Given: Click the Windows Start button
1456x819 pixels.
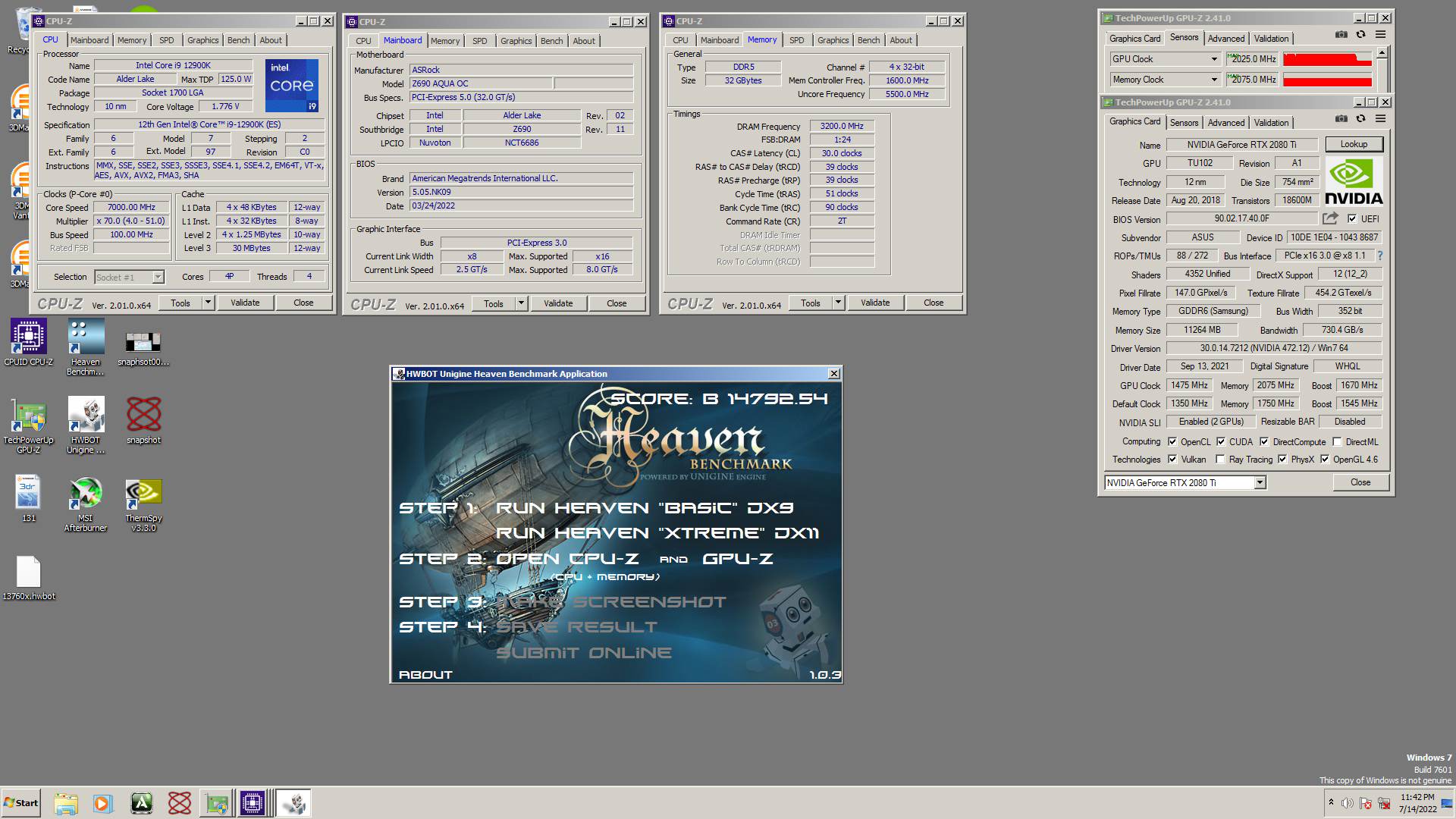Looking at the screenshot, I should (x=20, y=803).
